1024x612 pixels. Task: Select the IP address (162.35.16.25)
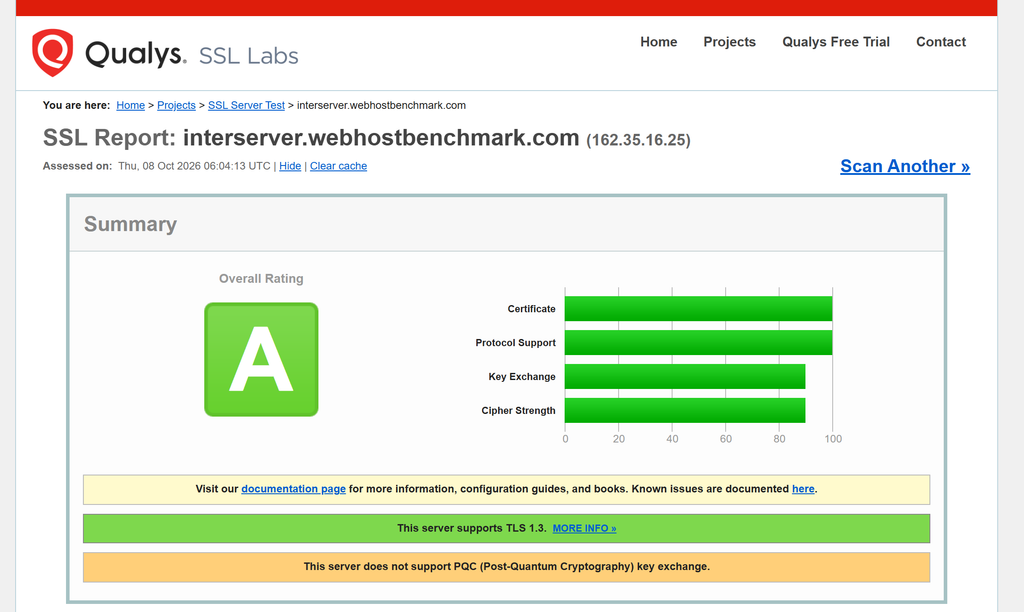638,140
